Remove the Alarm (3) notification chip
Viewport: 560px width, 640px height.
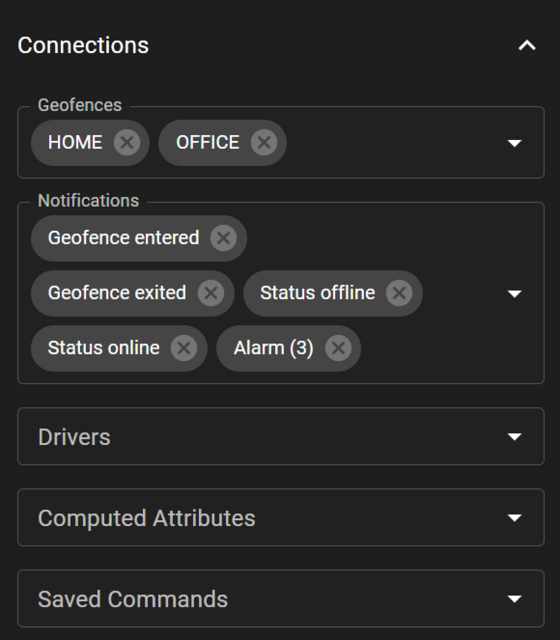coord(338,348)
